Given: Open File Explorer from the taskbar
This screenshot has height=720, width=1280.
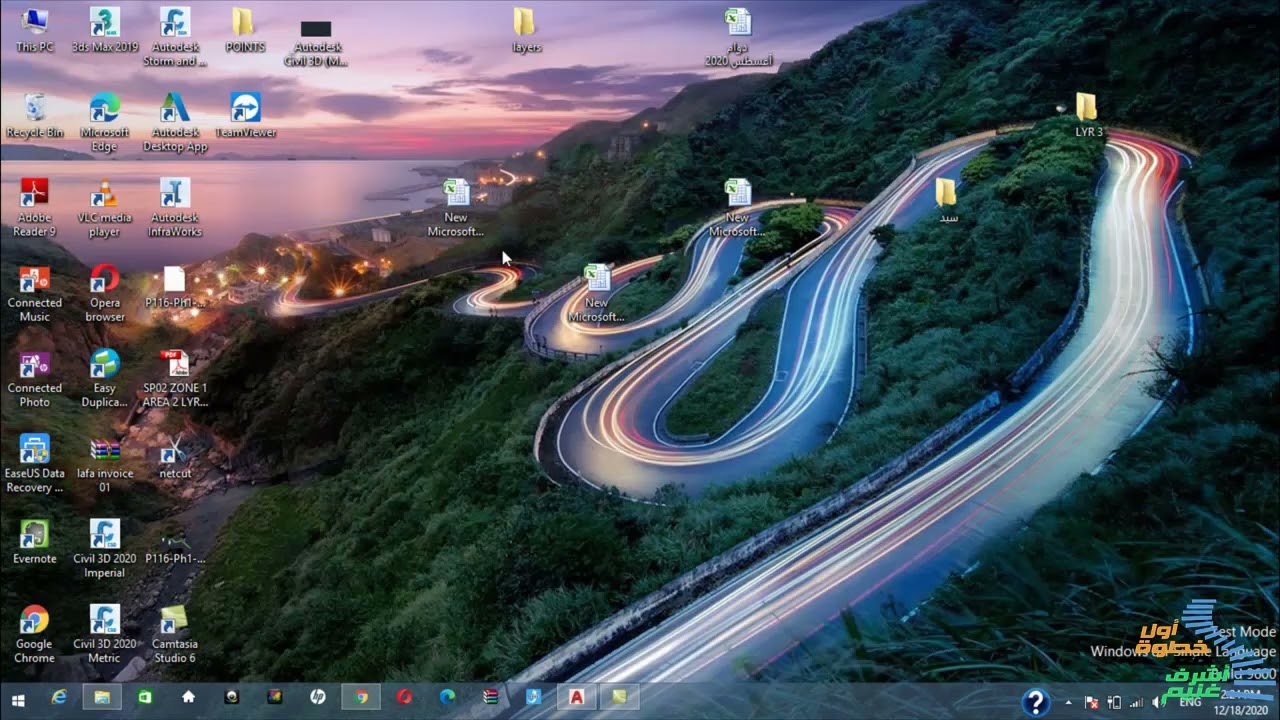Looking at the screenshot, I should point(102,697).
